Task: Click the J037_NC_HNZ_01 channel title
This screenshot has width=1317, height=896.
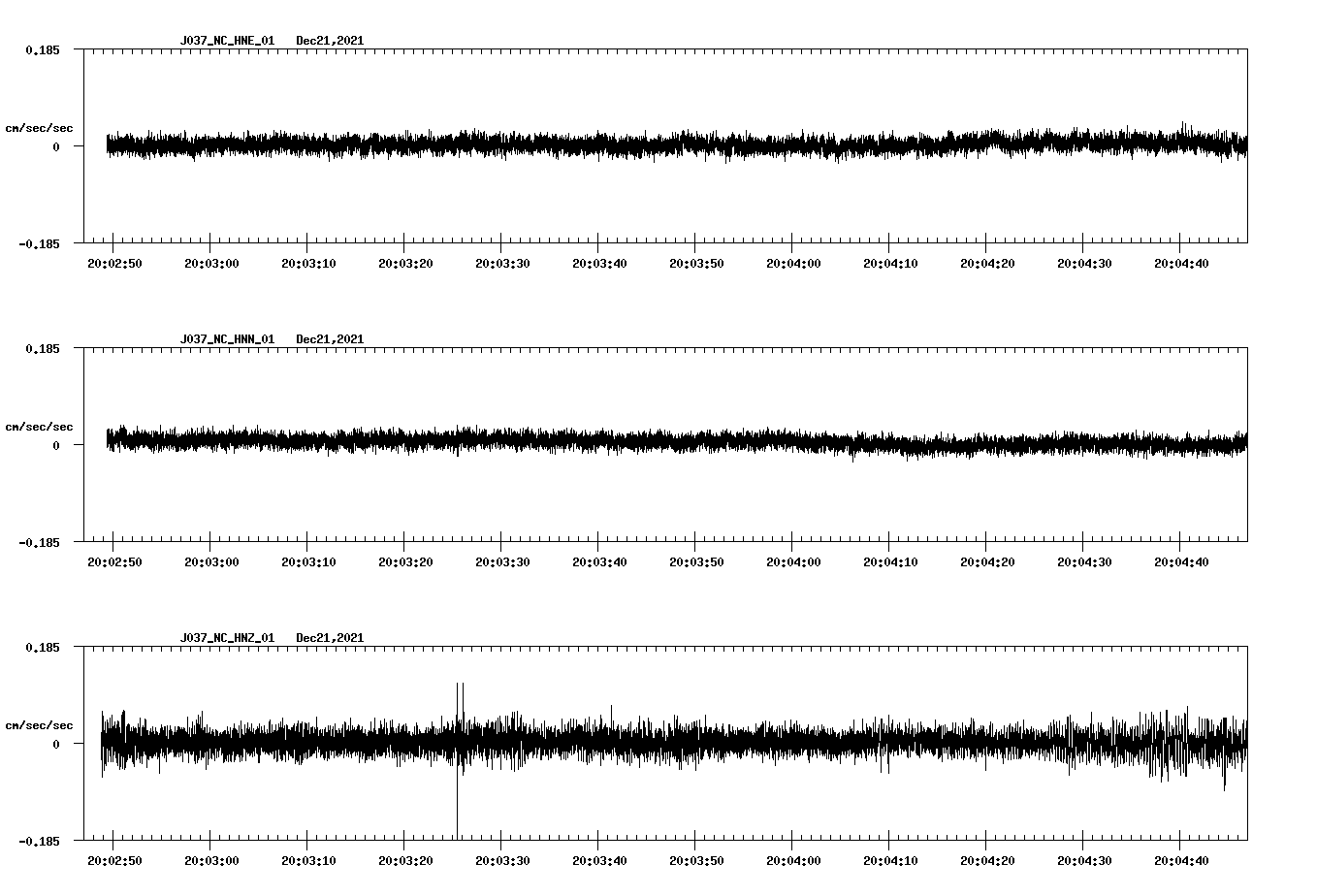Action: [x=227, y=638]
